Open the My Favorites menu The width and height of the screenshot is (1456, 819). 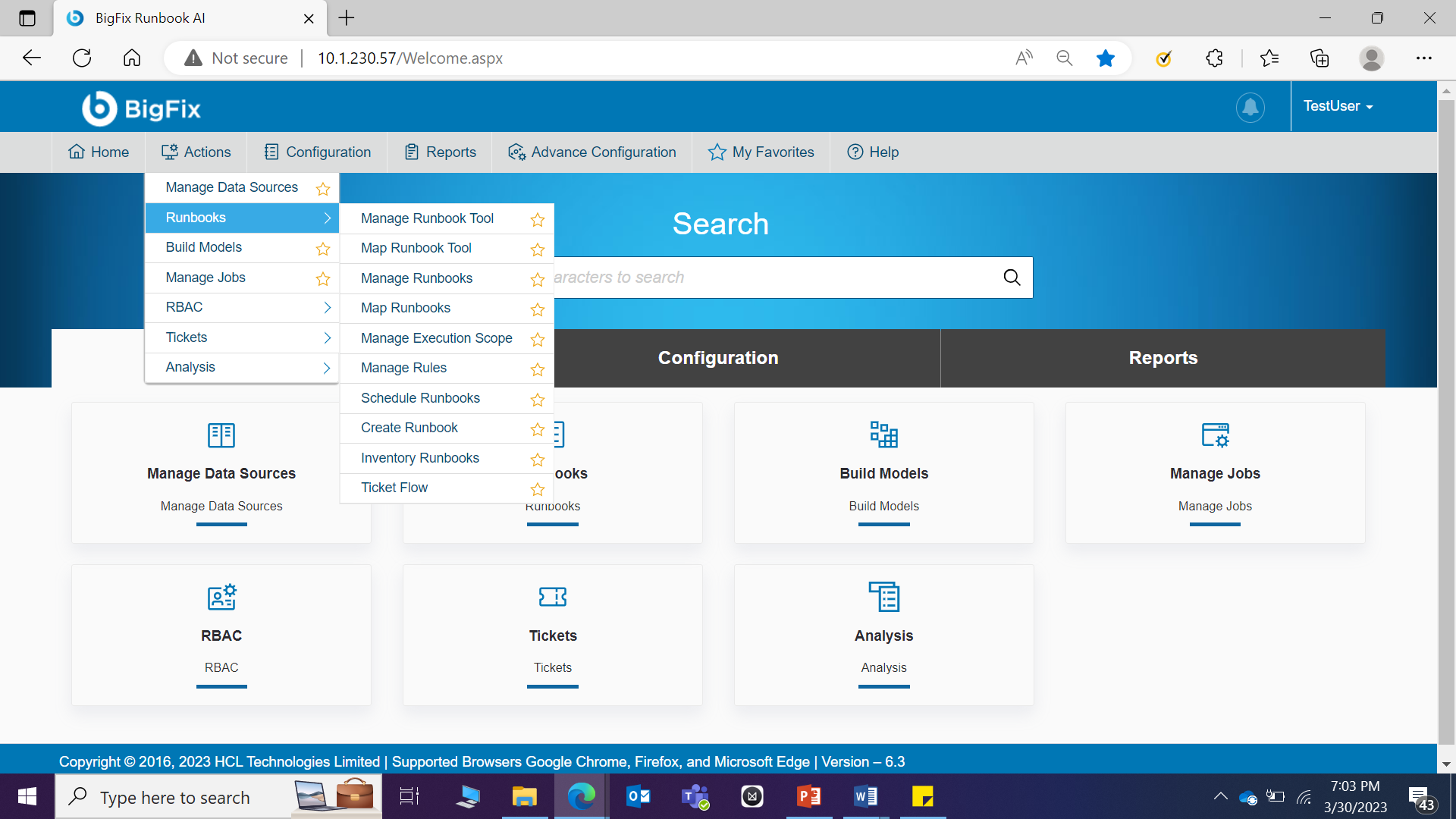click(761, 152)
